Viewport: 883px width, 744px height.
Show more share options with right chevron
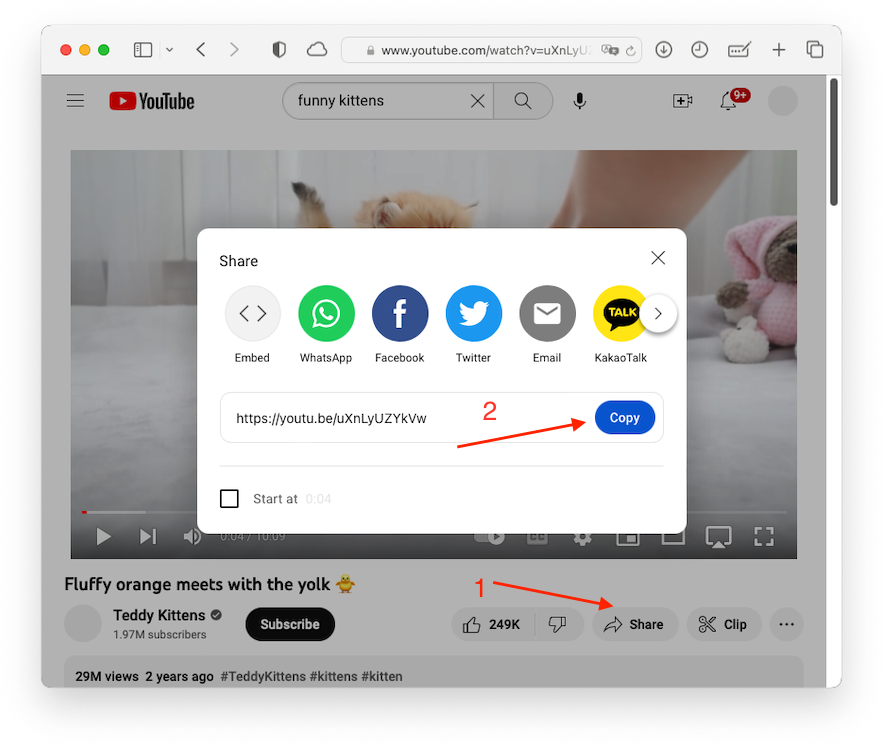click(x=658, y=314)
